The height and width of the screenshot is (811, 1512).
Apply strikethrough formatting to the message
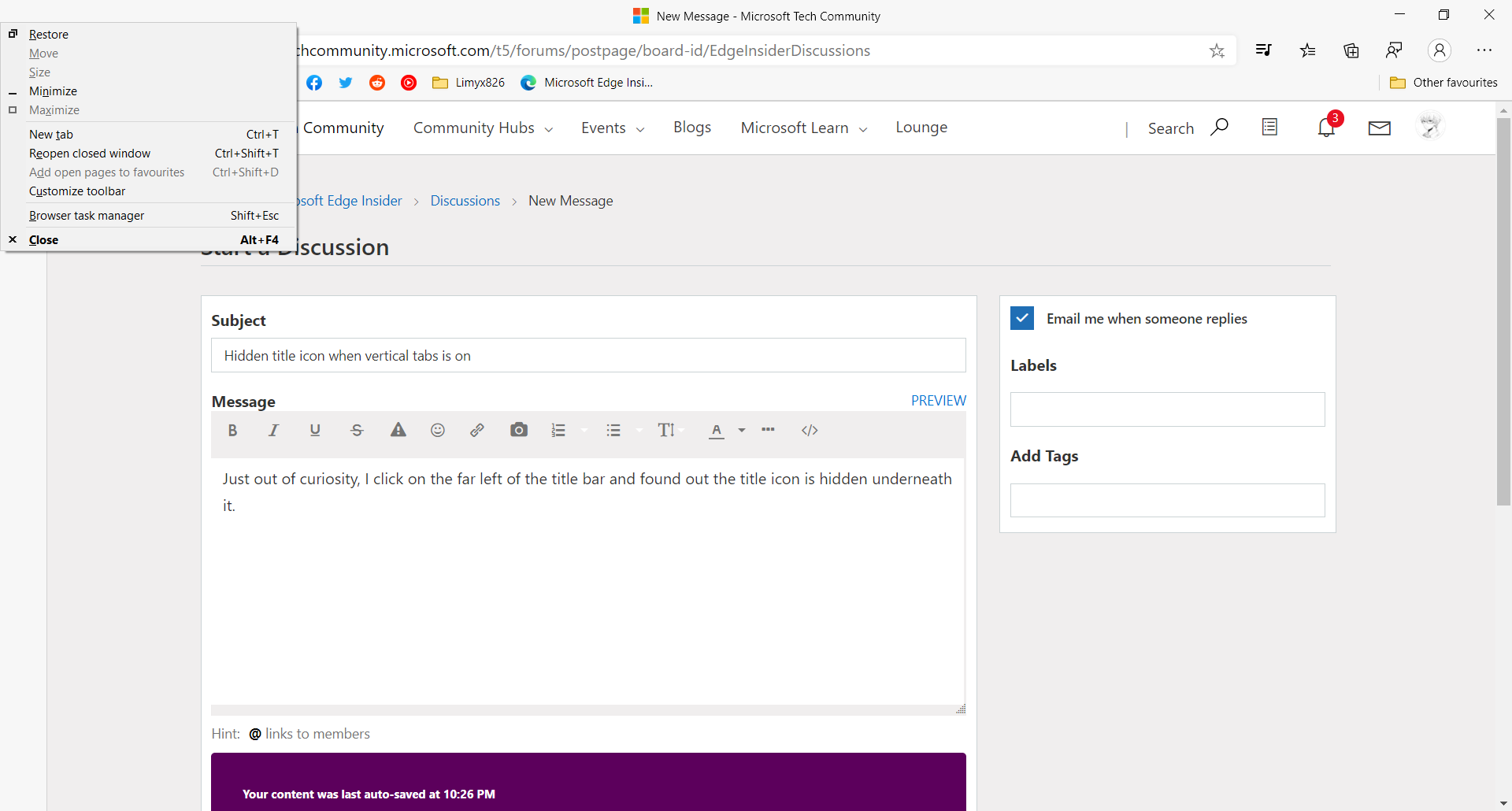point(356,430)
